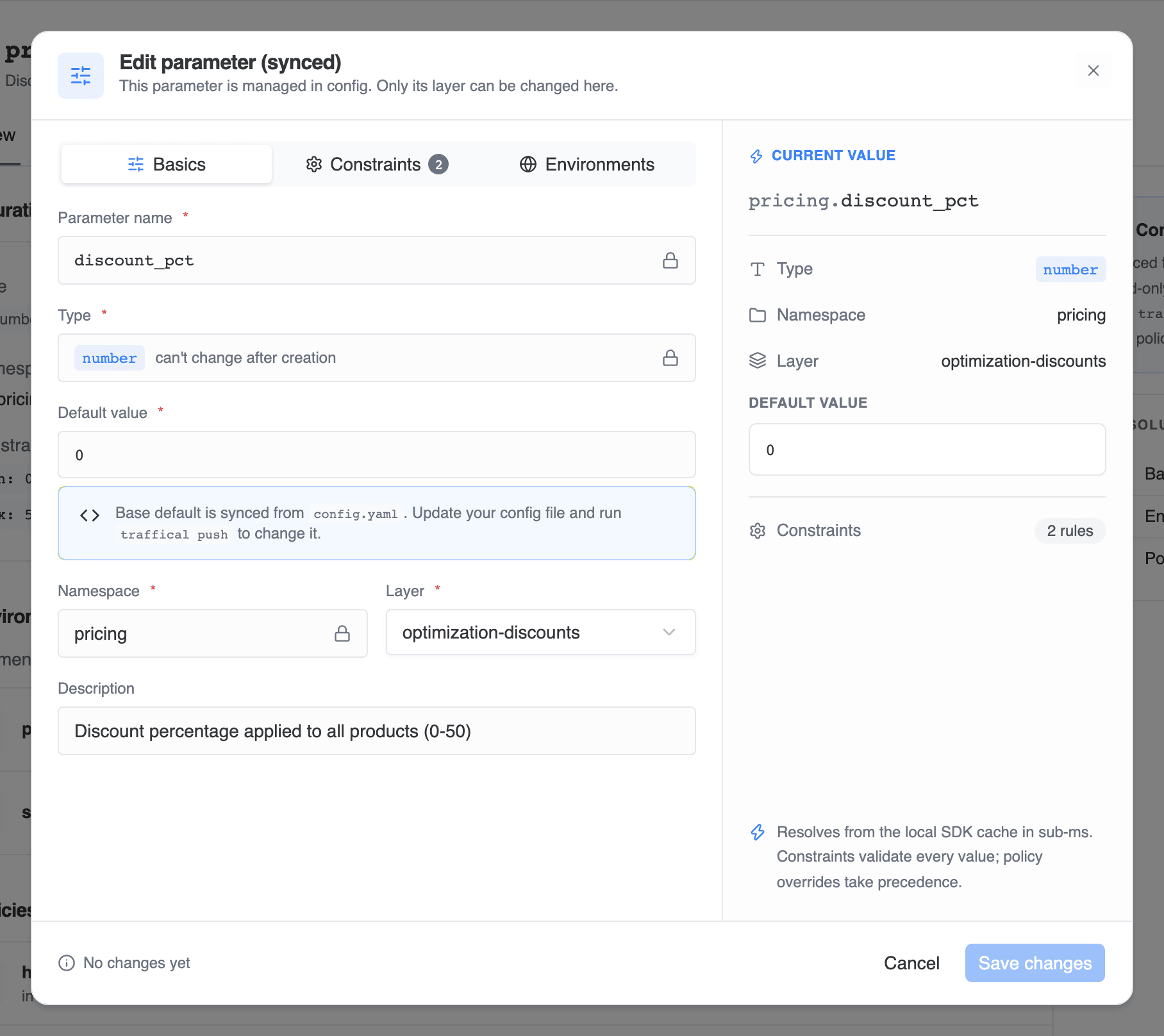Cancel the parameter edit
The image size is (1164, 1036).
(911, 963)
